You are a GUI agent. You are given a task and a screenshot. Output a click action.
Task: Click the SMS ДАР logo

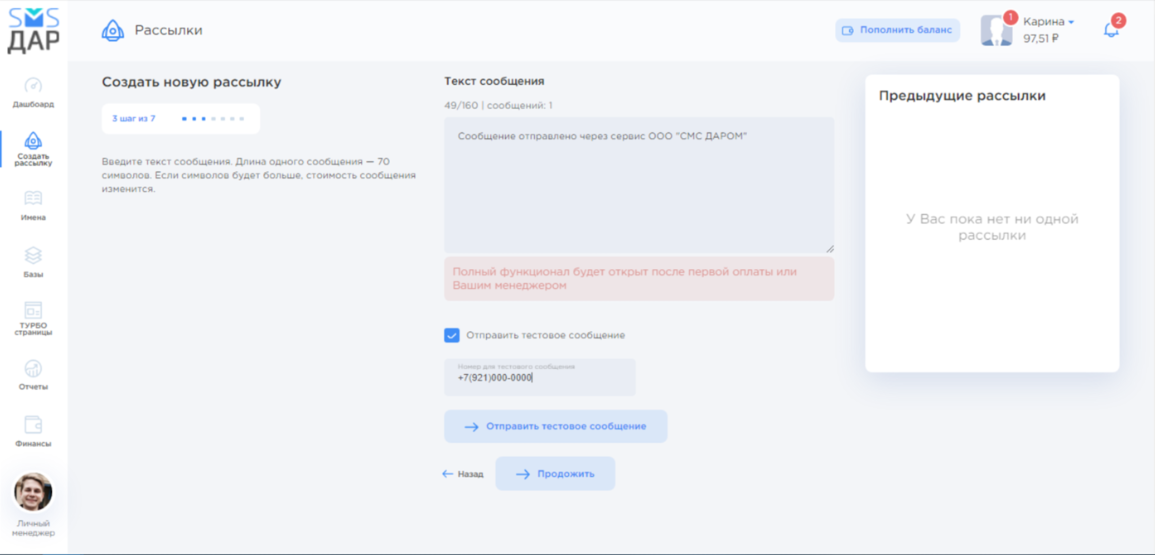[x=34, y=30]
